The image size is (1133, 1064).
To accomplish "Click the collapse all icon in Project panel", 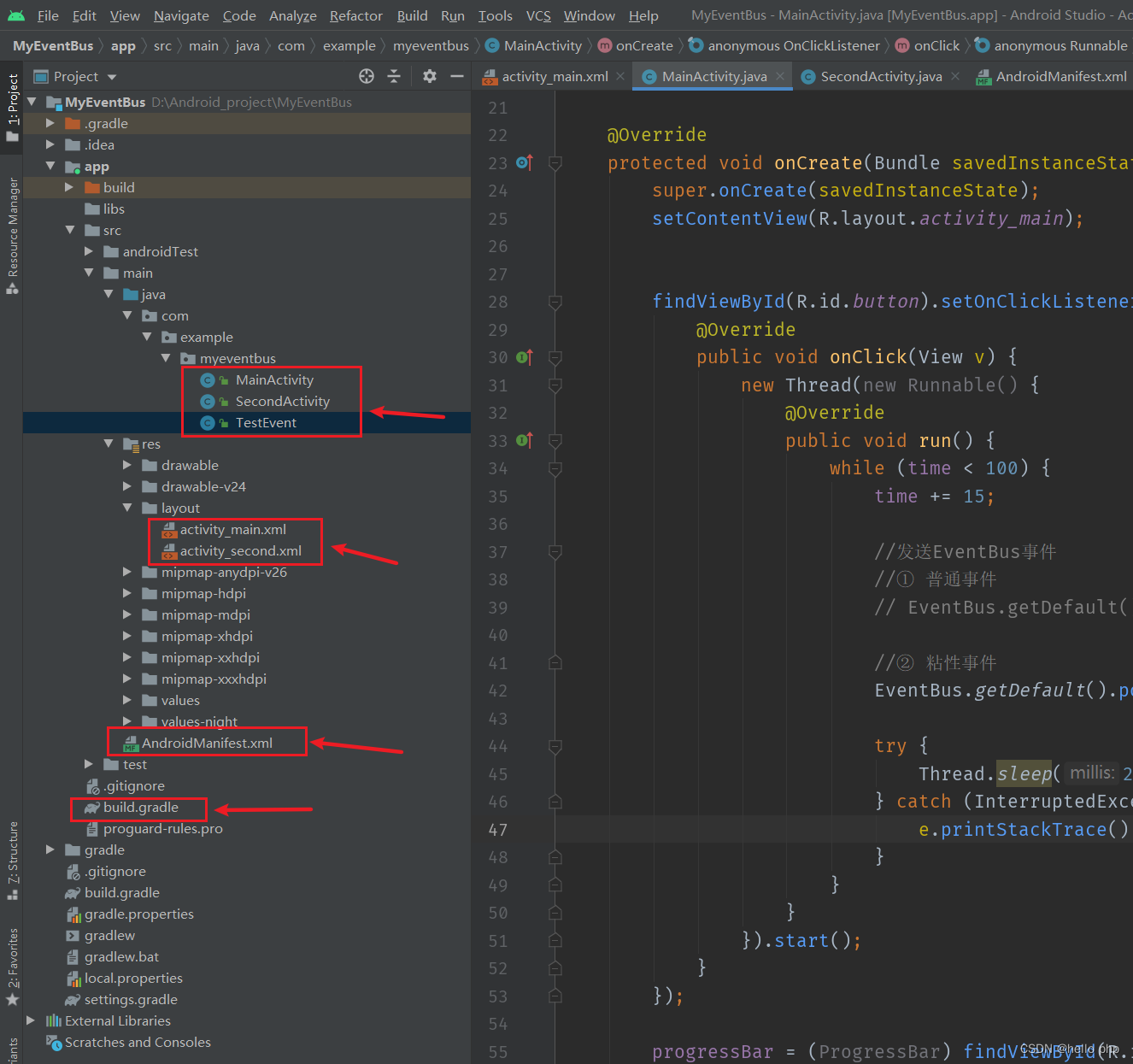I will coord(394,76).
